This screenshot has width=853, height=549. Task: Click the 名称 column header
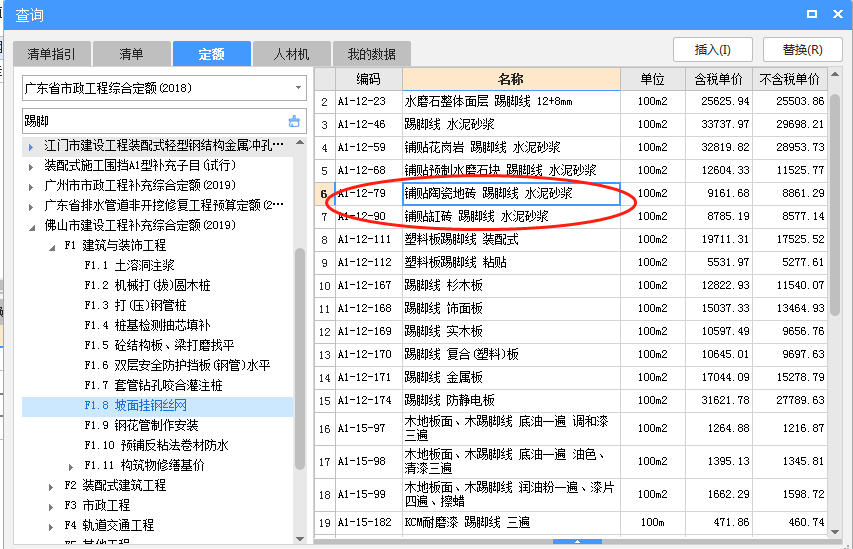[511, 79]
